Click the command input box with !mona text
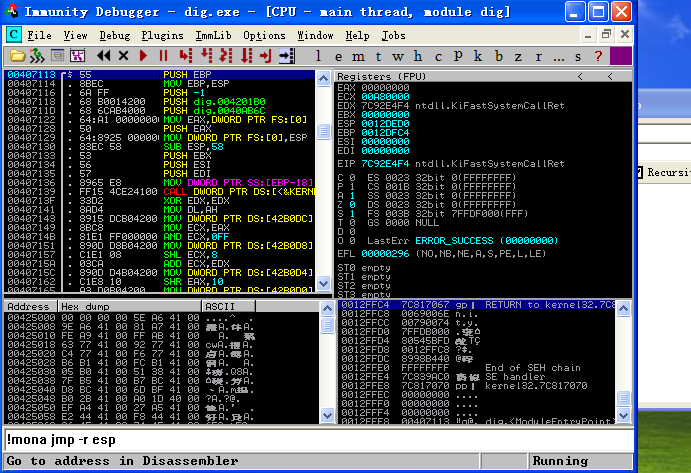 pos(319,440)
